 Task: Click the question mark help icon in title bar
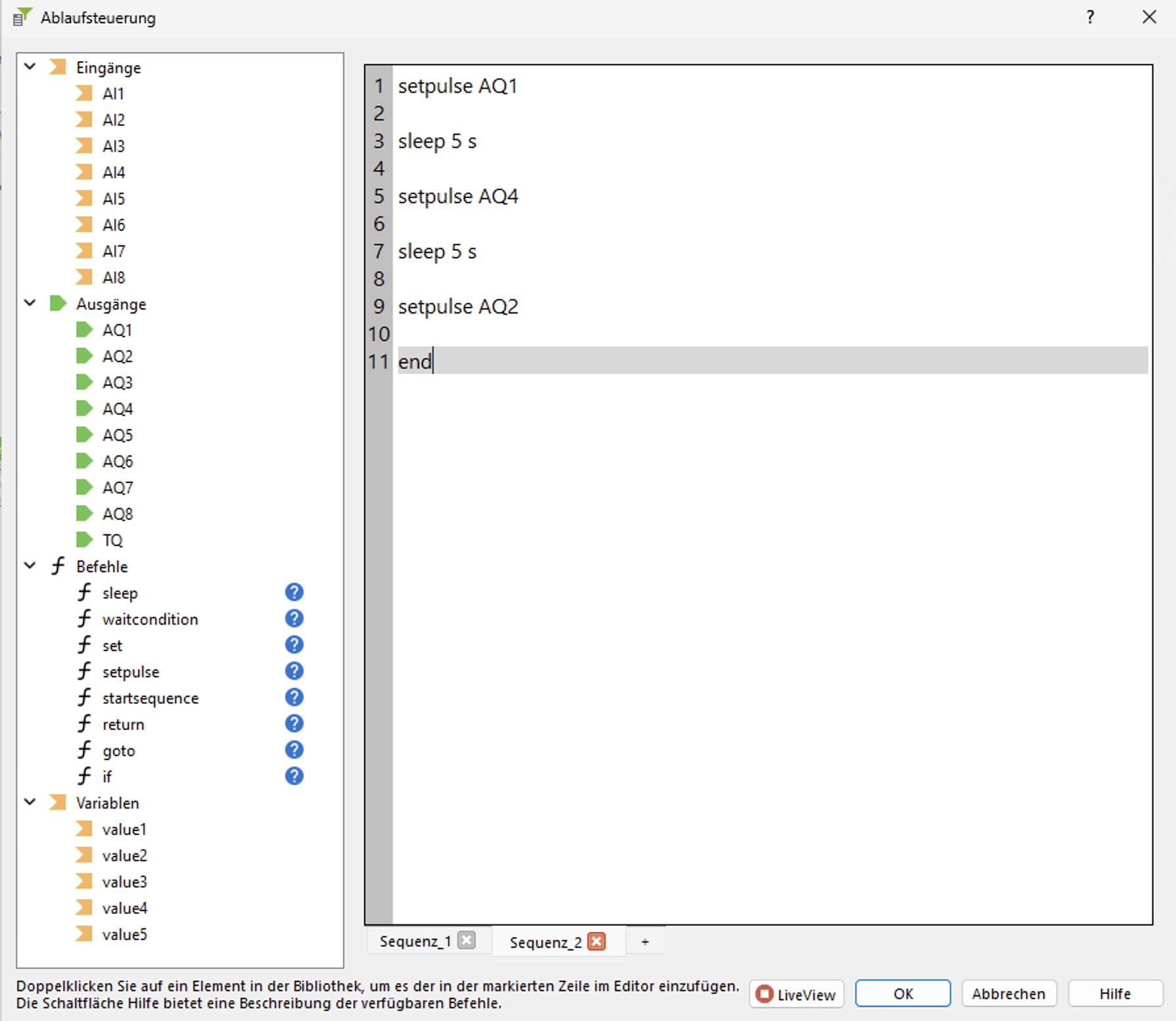1090,17
